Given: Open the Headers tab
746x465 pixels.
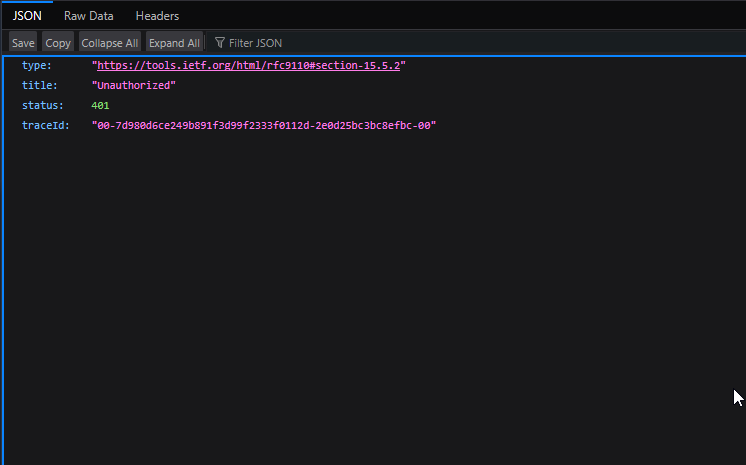Looking at the screenshot, I should tap(157, 16).
